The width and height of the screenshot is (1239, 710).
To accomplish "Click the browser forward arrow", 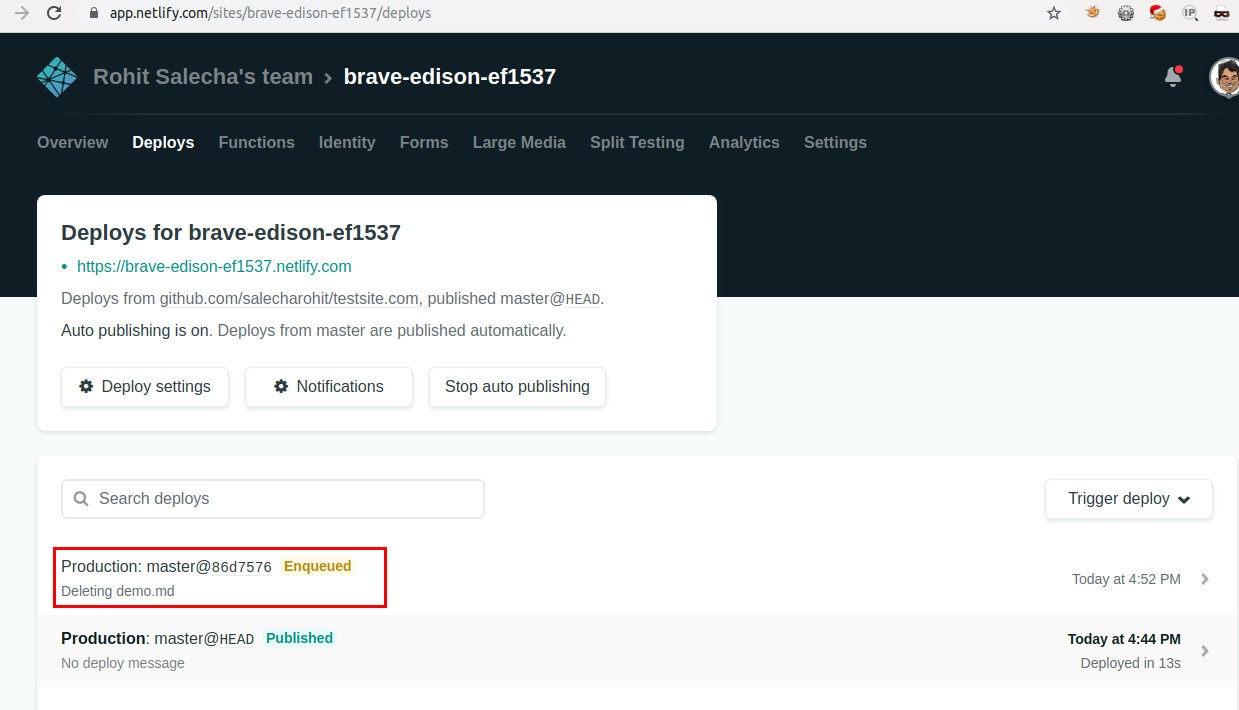I will pyautogui.click(x=22, y=14).
